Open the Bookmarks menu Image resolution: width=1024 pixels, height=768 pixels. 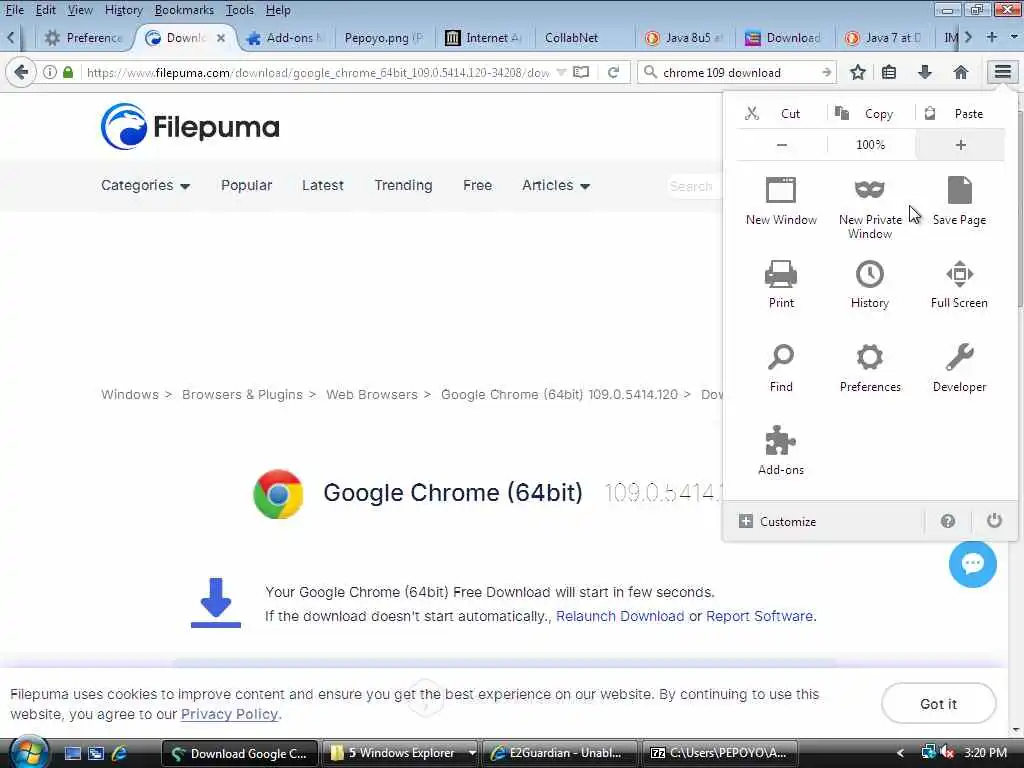[x=184, y=10]
